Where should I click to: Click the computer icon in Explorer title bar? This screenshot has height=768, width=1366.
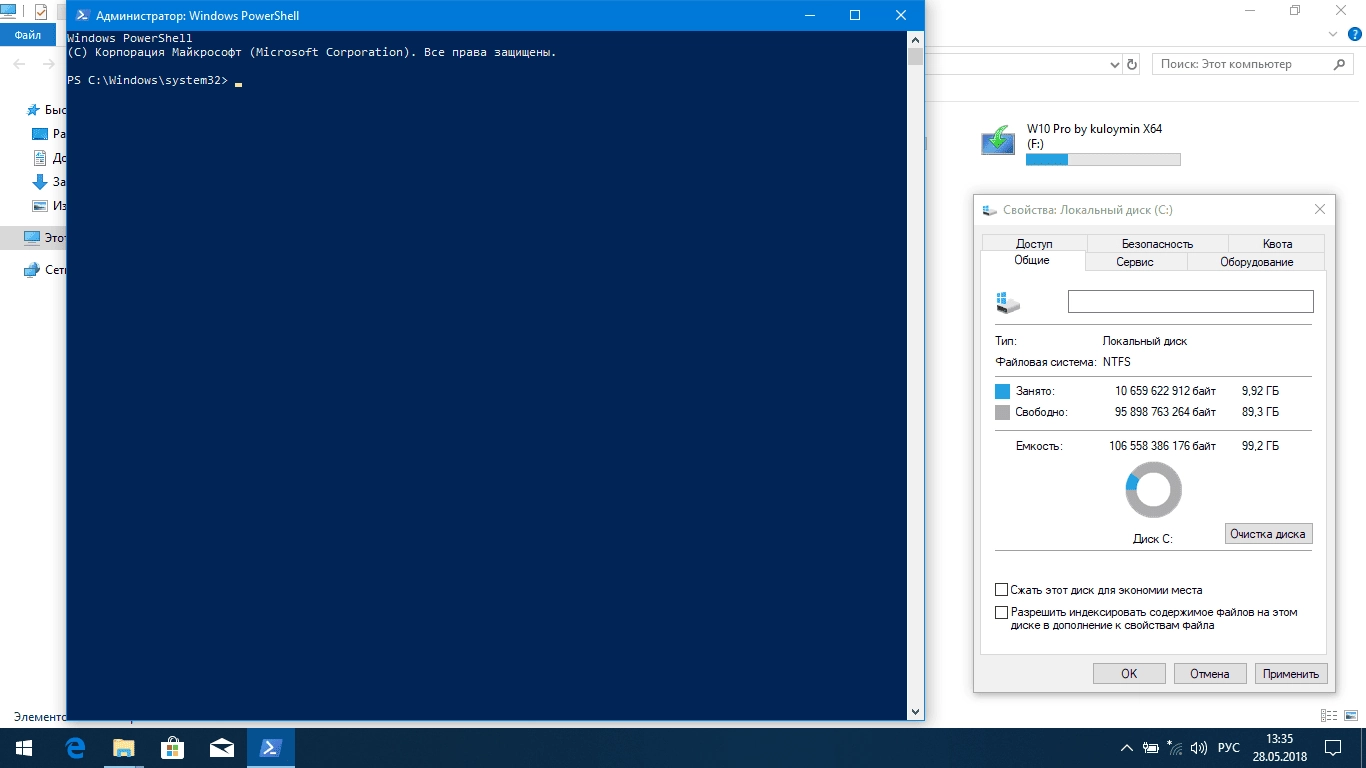8,12
